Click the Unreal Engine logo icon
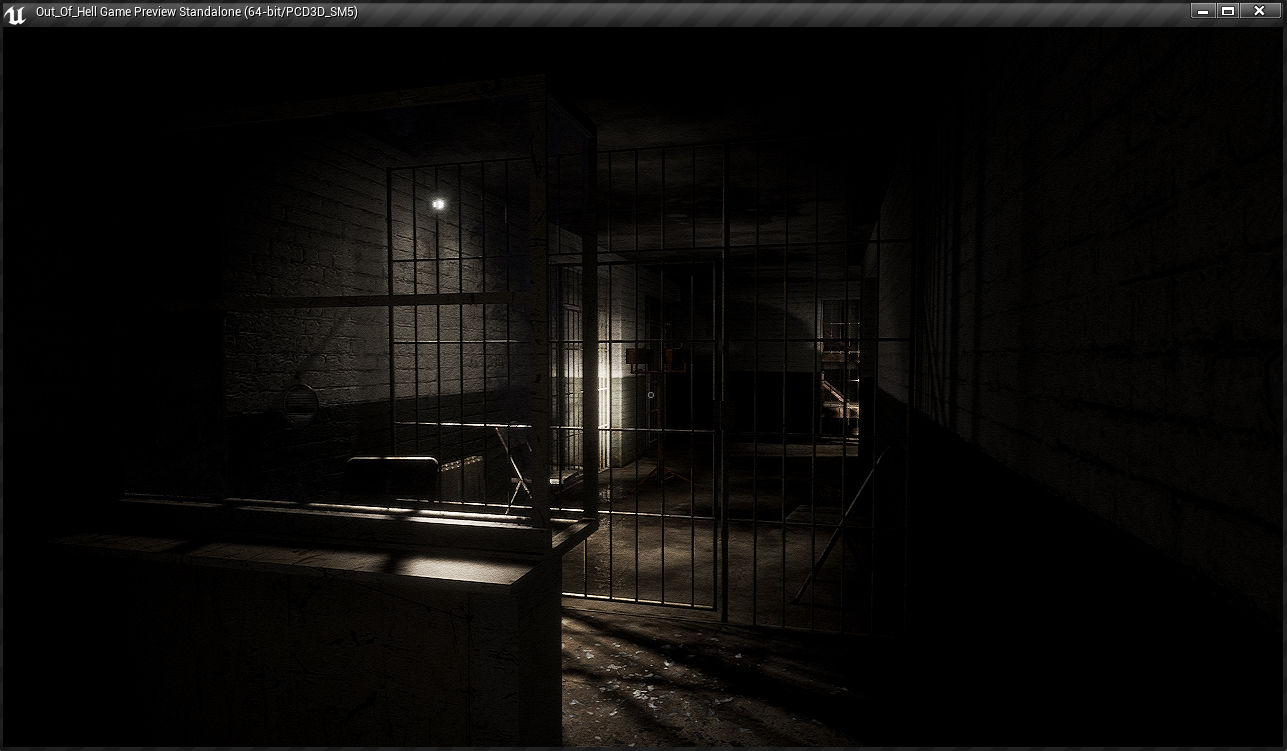 (15, 12)
